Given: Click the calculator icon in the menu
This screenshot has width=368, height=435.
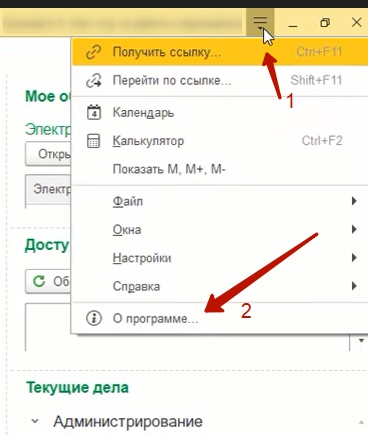Looking at the screenshot, I should pos(93,141).
